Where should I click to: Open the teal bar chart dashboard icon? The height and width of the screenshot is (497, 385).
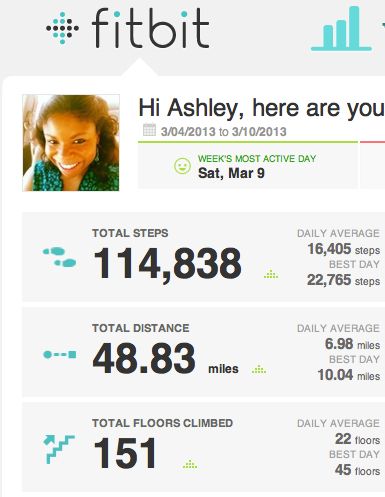[x=341, y=29]
